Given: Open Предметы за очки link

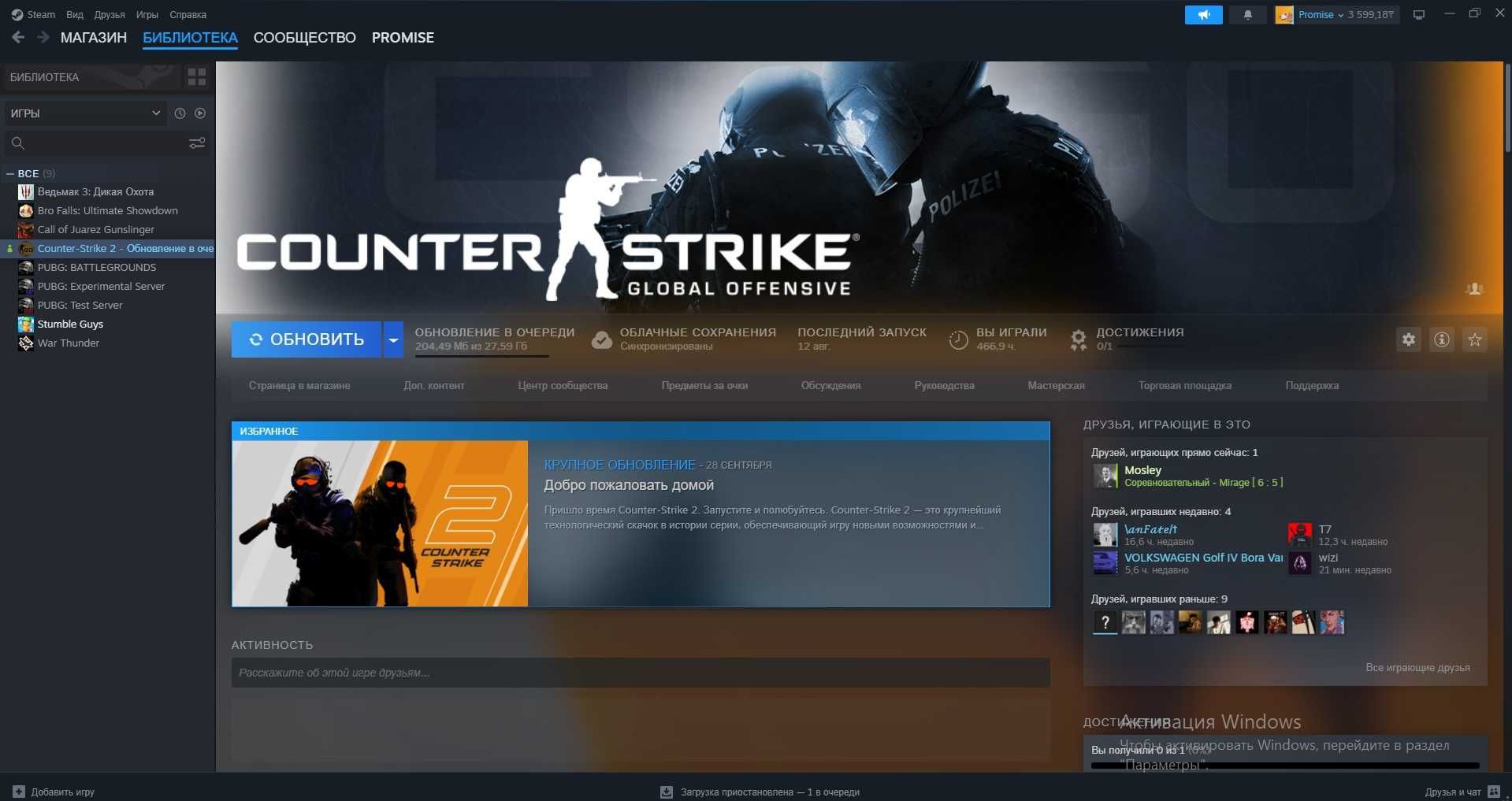Looking at the screenshot, I should [x=704, y=385].
